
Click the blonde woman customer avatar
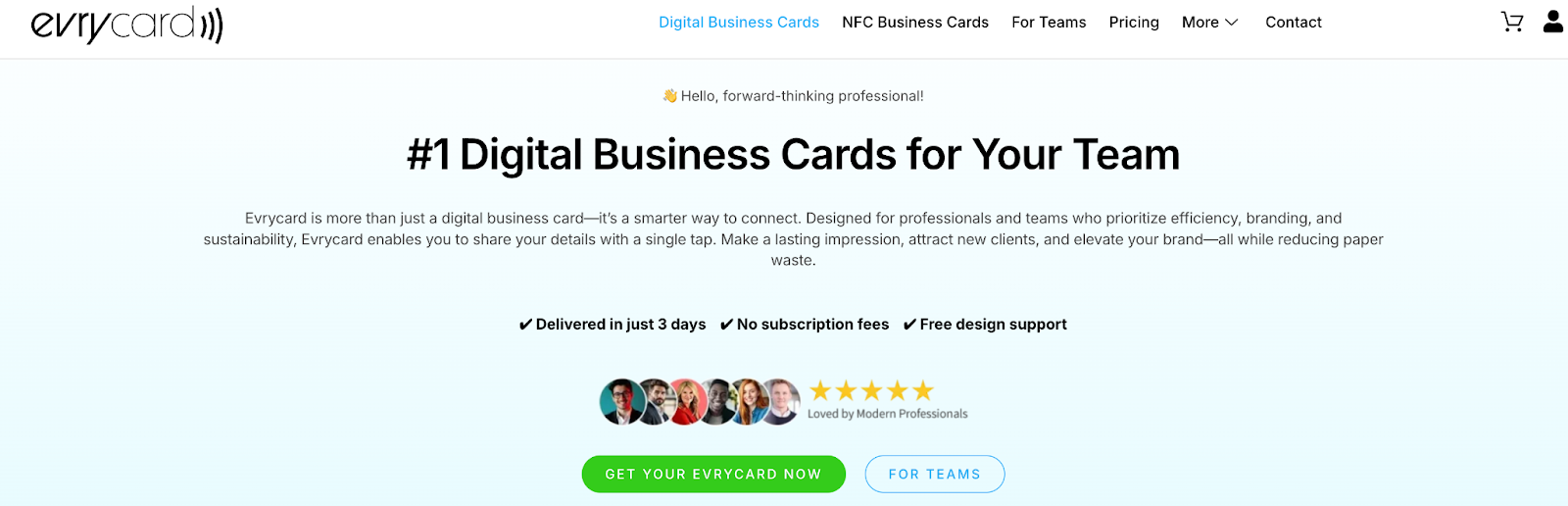(686, 402)
